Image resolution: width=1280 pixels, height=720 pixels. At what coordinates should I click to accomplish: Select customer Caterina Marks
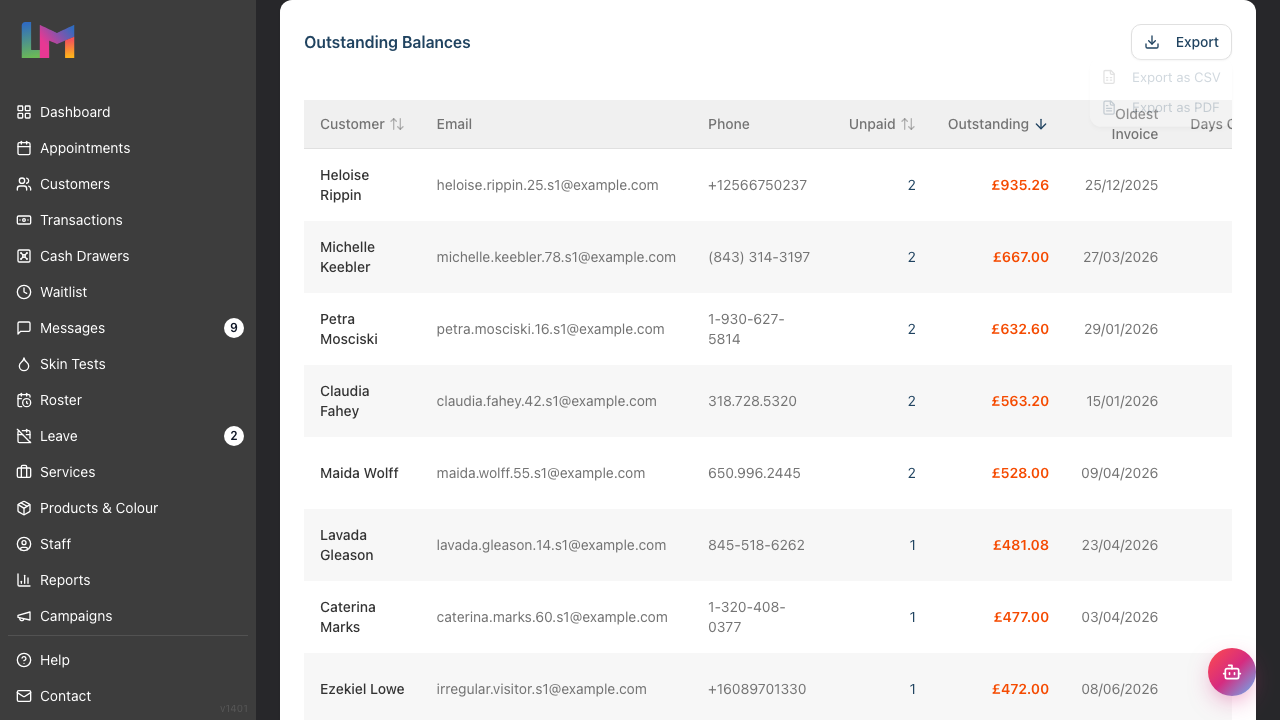(x=348, y=617)
